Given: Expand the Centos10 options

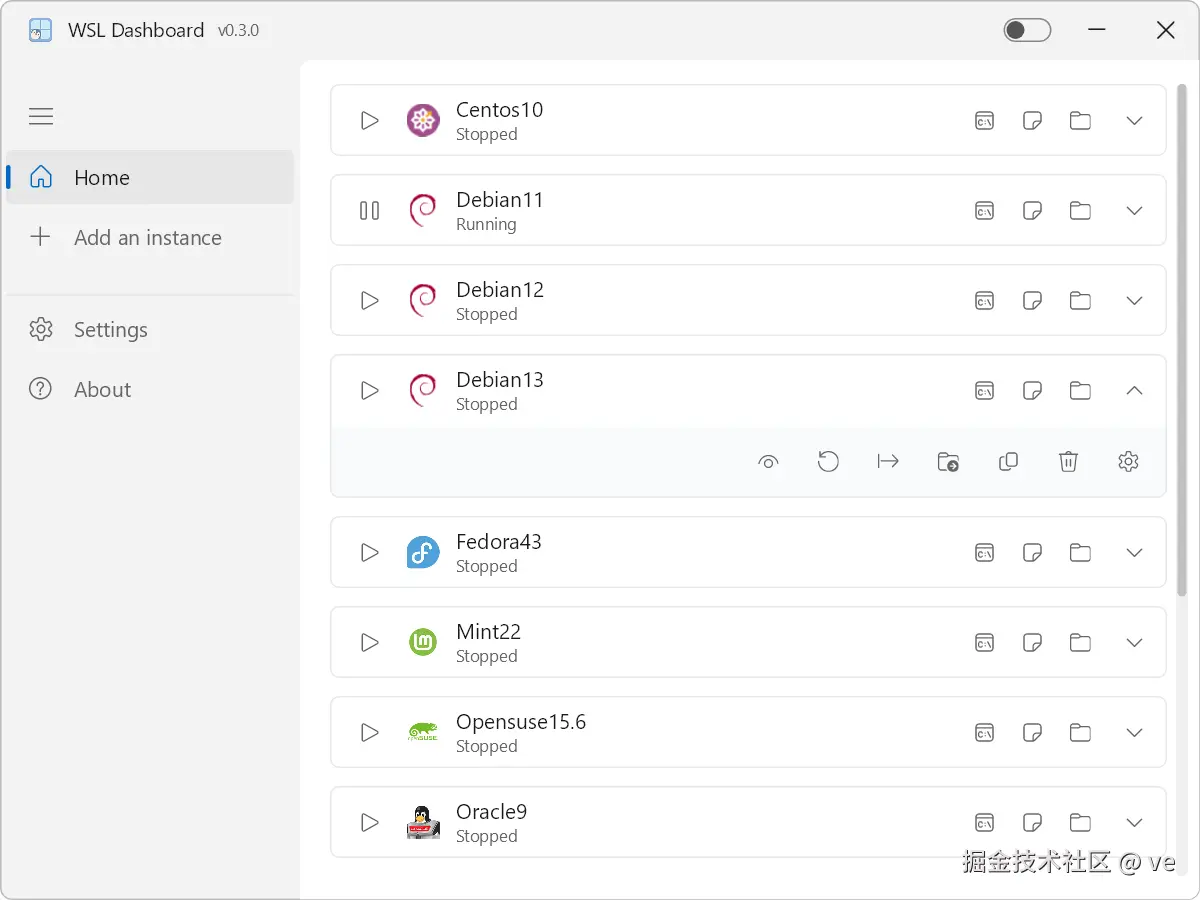Looking at the screenshot, I should click(x=1134, y=121).
